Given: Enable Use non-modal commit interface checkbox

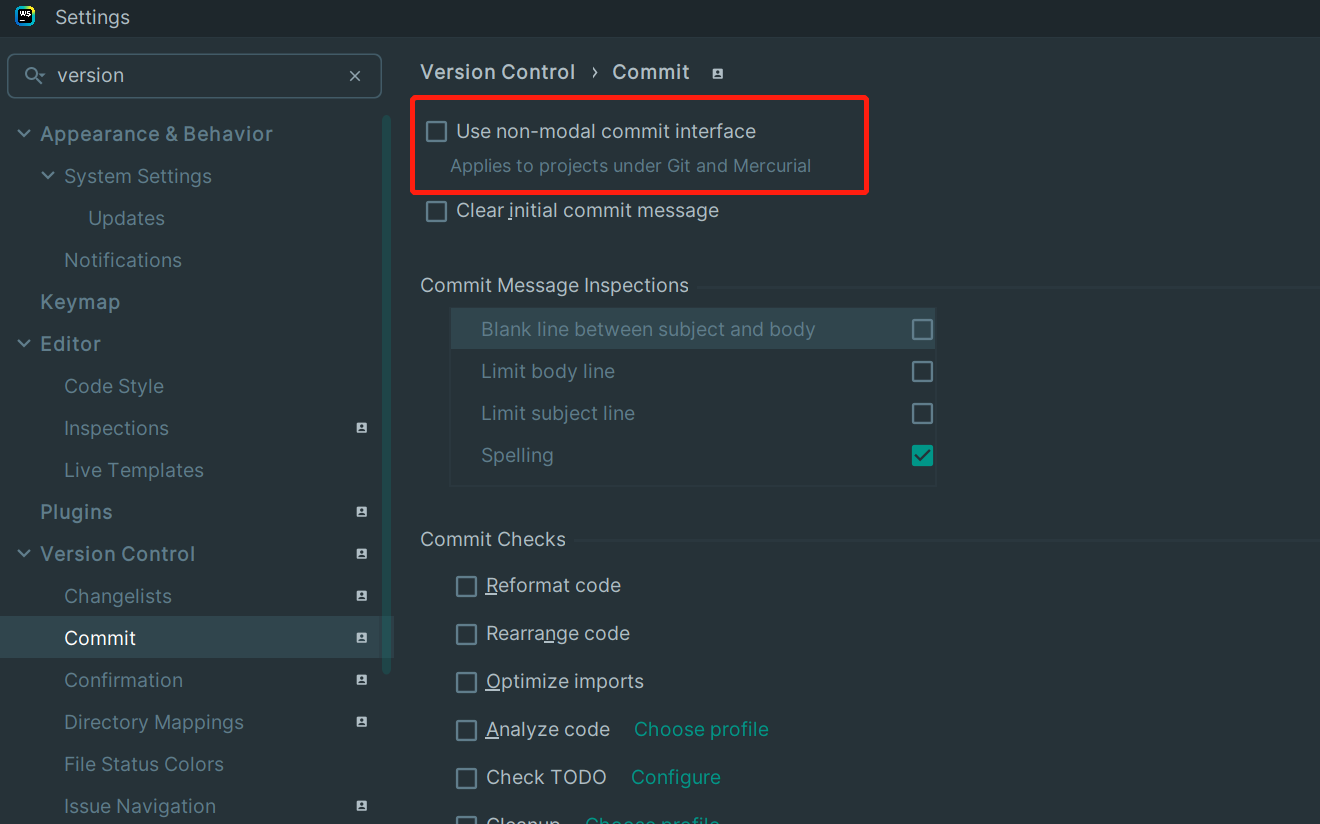Looking at the screenshot, I should 437,132.
